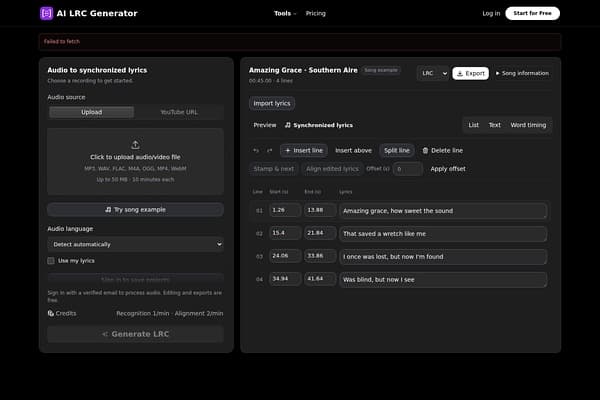Edit lyric 'Amazing grace, how sweet the sound'

click(443, 211)
